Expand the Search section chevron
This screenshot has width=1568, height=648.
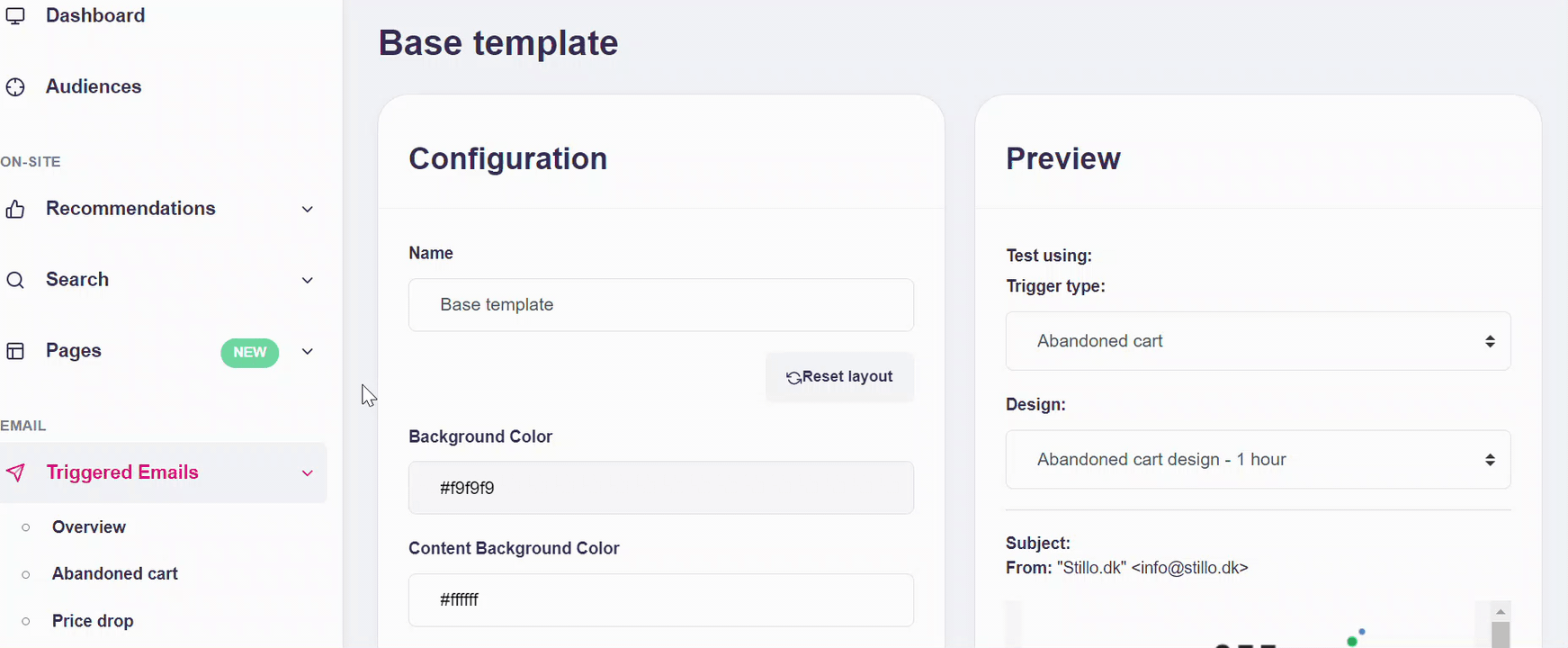pyautogui.click(x=307, y=280)
